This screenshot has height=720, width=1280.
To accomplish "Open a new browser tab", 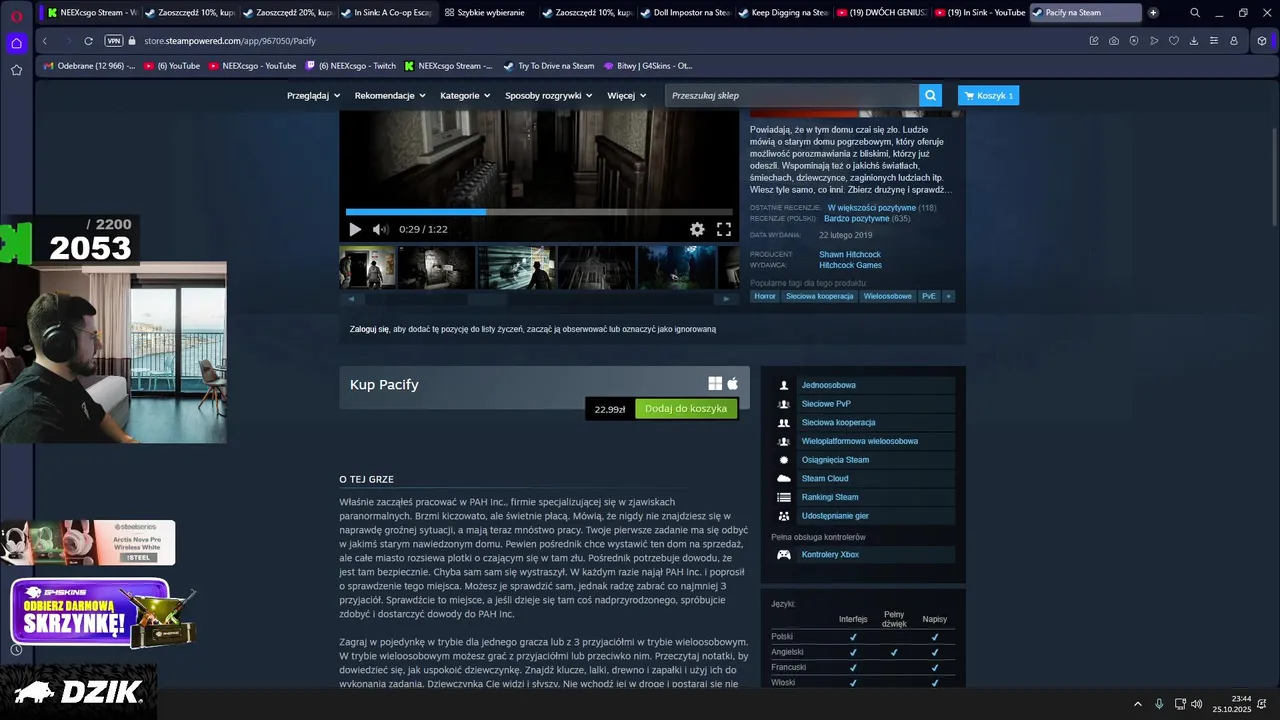I will (x=1153, y=13).
